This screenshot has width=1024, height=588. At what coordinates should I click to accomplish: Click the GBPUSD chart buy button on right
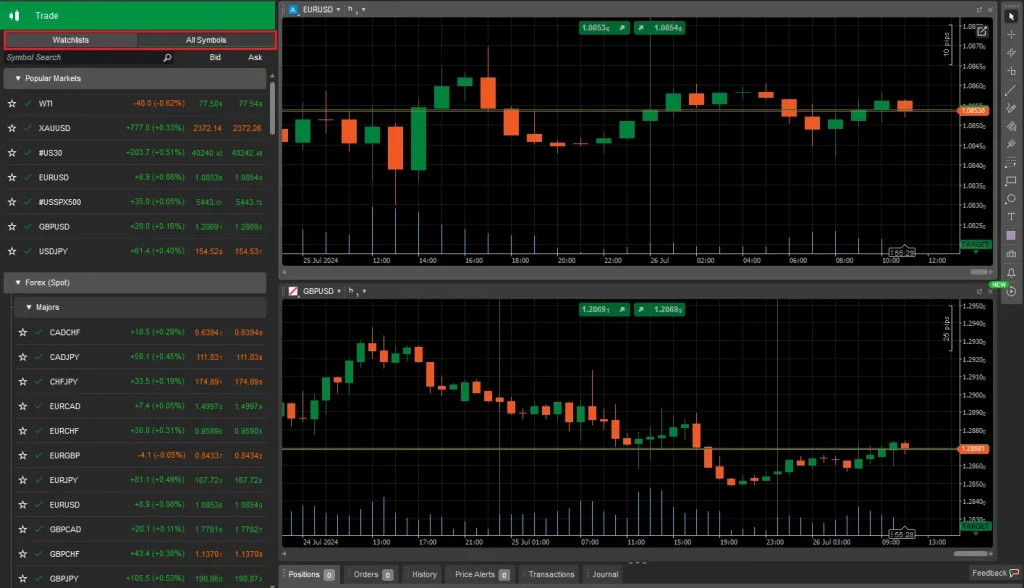pyautogui.click(x=660, y=309)
